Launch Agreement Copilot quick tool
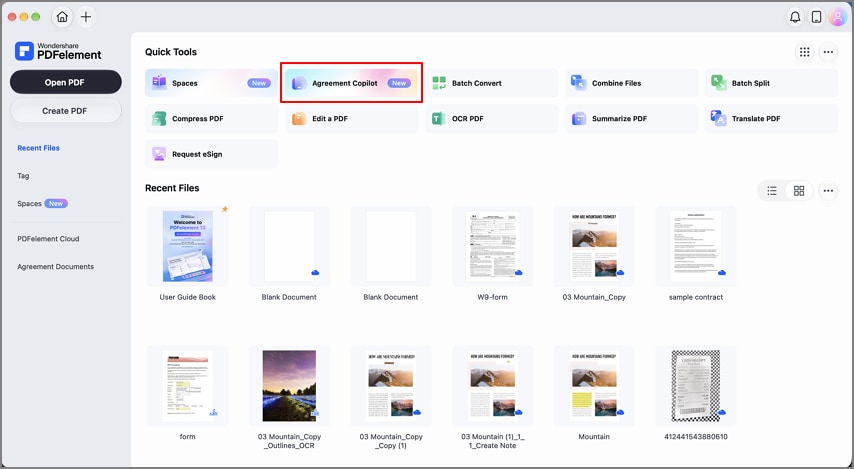The height and width of the screenshot is (469, 854). [351, 83]
